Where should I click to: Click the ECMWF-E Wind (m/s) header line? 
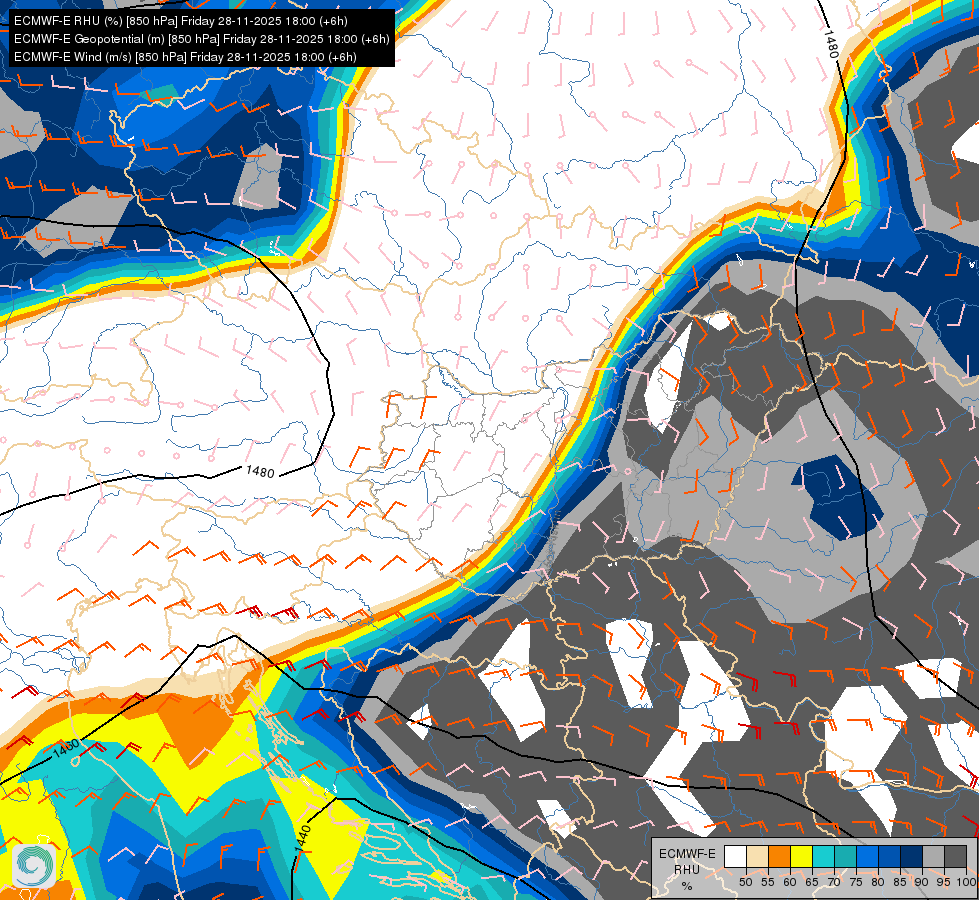pos(185,57)
